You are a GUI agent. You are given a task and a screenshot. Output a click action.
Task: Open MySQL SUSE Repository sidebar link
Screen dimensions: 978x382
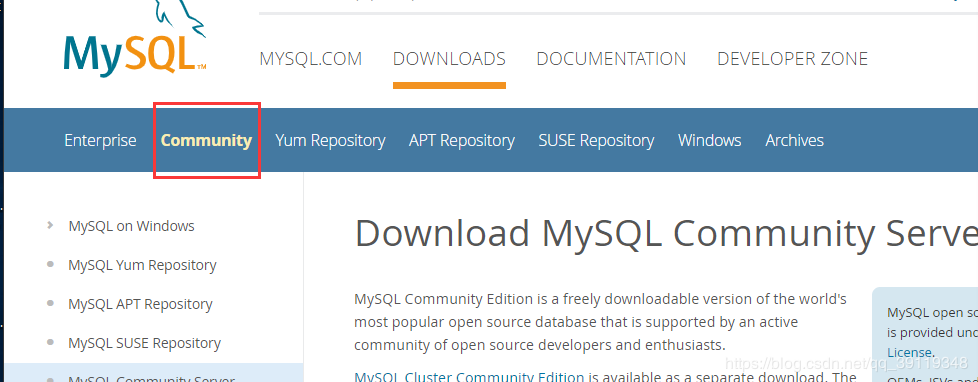click(145, 343)
